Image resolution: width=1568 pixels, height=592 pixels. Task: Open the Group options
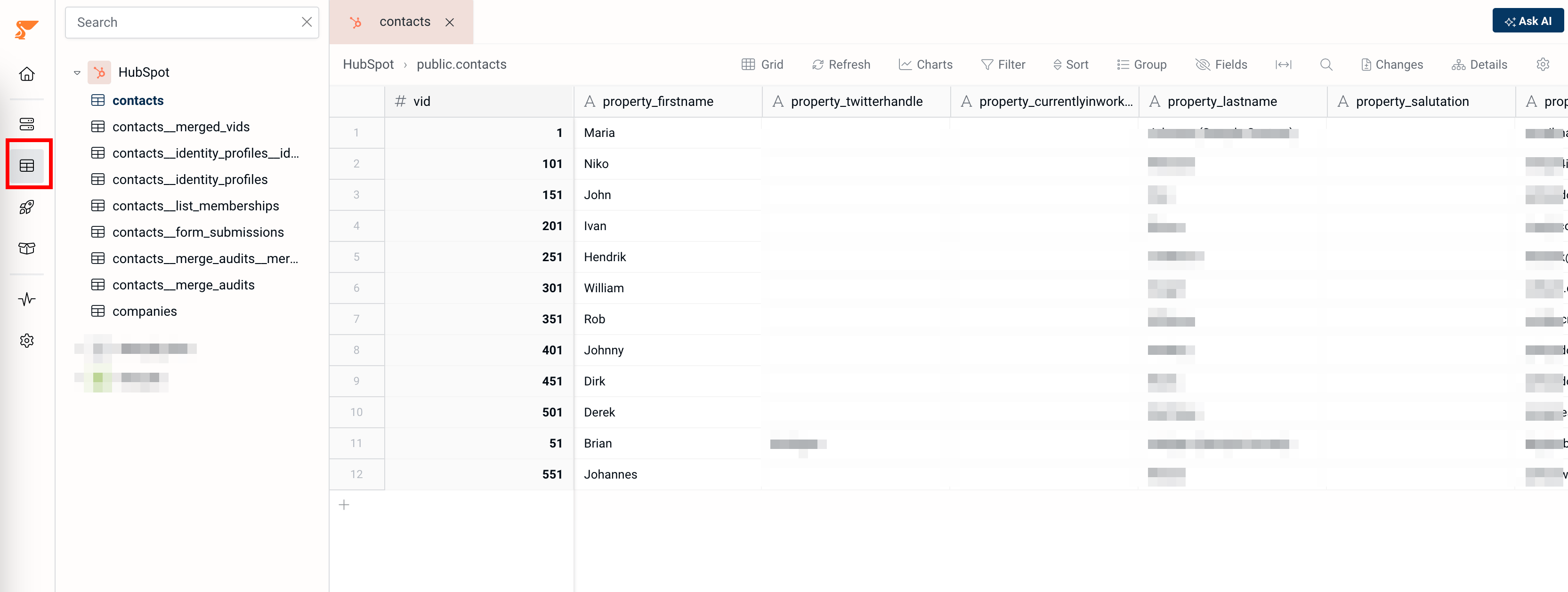pyautogui.click(x=1141, y=64)
